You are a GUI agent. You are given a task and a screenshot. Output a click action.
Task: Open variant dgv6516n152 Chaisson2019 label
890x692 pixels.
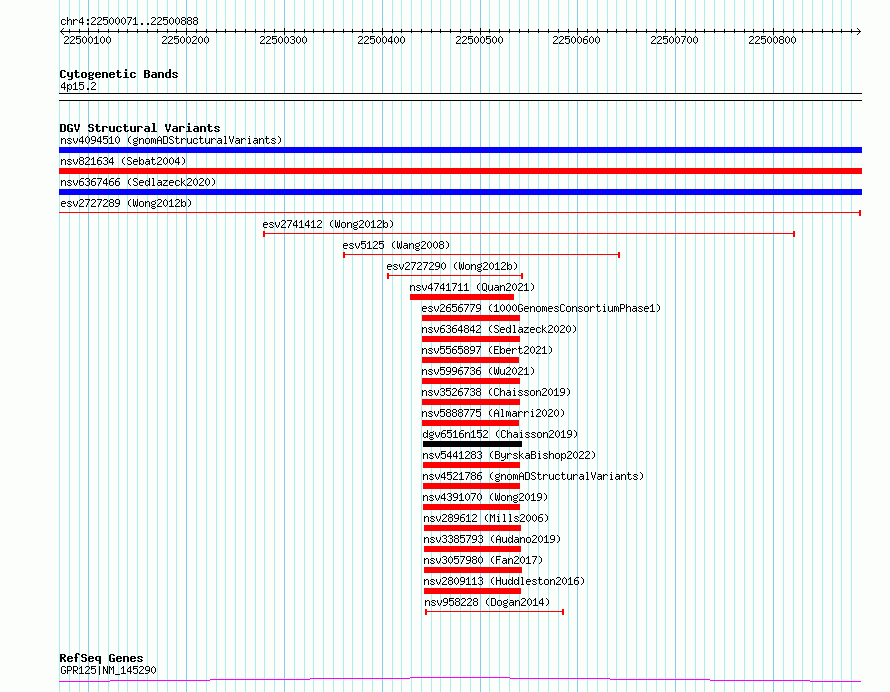click(500, 434)
